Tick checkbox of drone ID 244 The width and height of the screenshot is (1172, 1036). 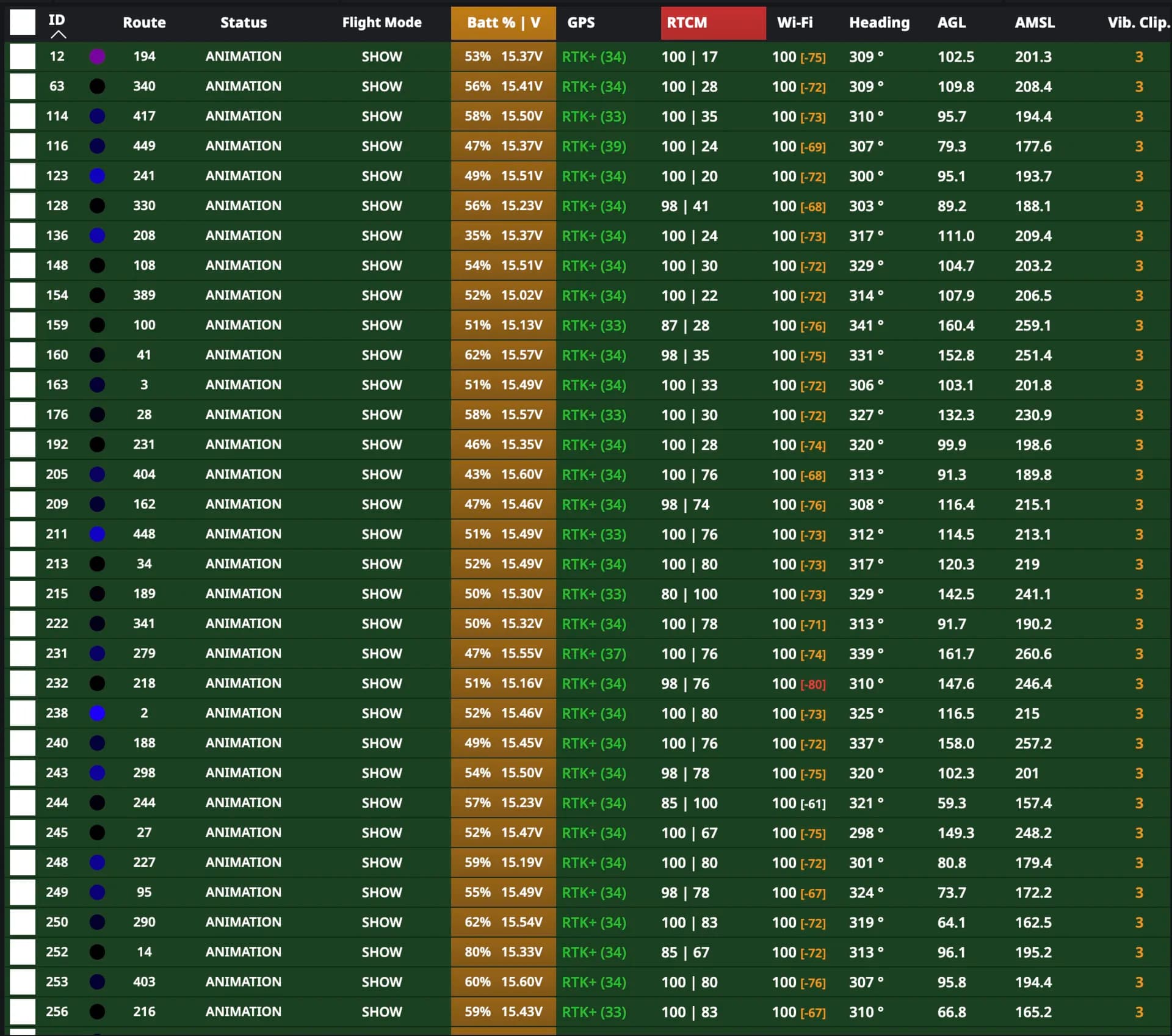(x=23, y=803)
